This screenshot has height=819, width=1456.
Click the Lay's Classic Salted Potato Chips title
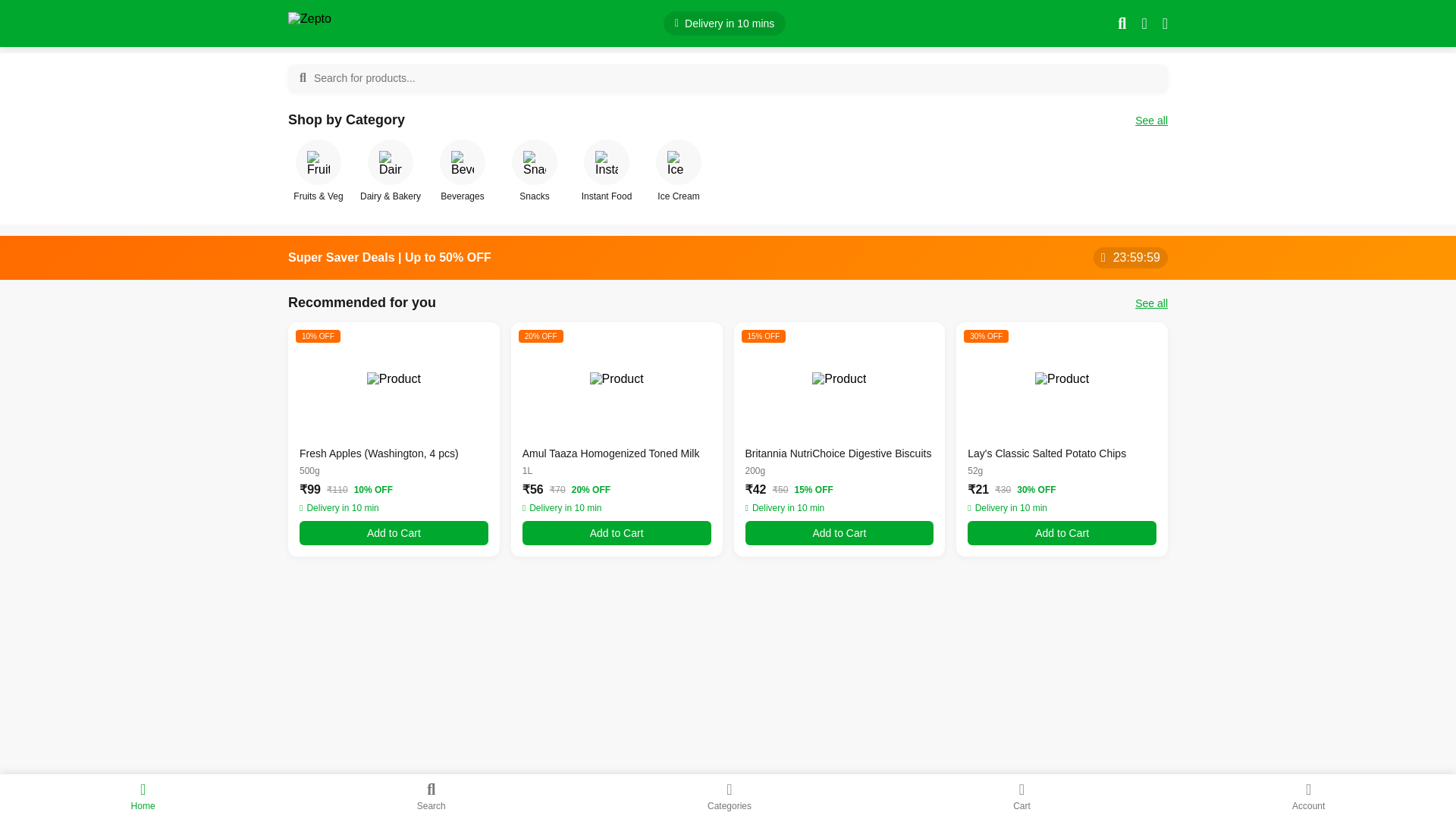(x=1046, y=453)
